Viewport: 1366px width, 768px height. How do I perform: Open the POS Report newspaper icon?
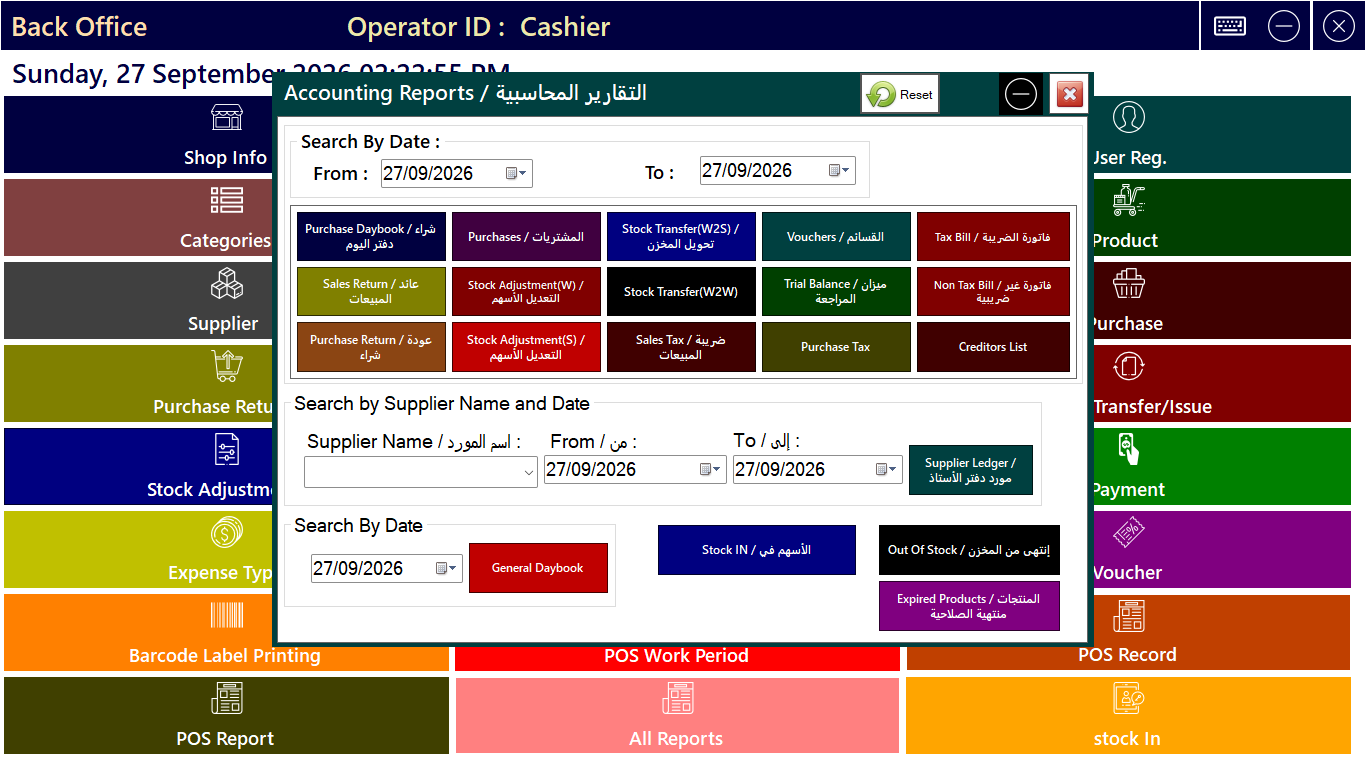coord(227,698)
